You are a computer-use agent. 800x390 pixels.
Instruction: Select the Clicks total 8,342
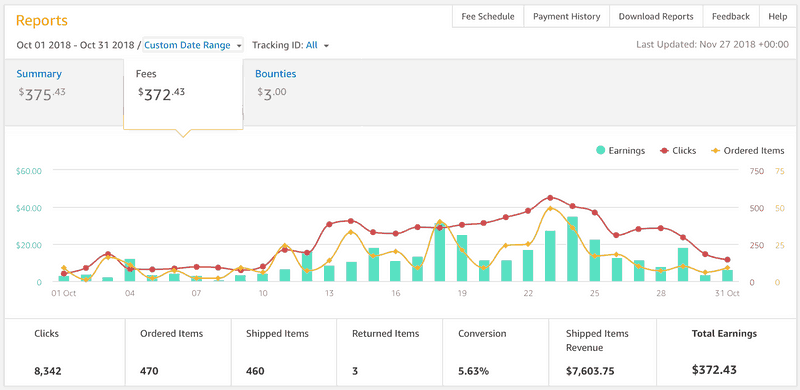(x=48, y=371)
